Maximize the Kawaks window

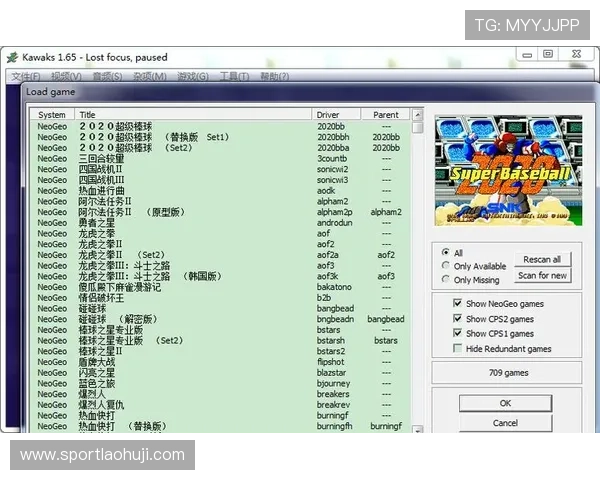coord(548,54)
